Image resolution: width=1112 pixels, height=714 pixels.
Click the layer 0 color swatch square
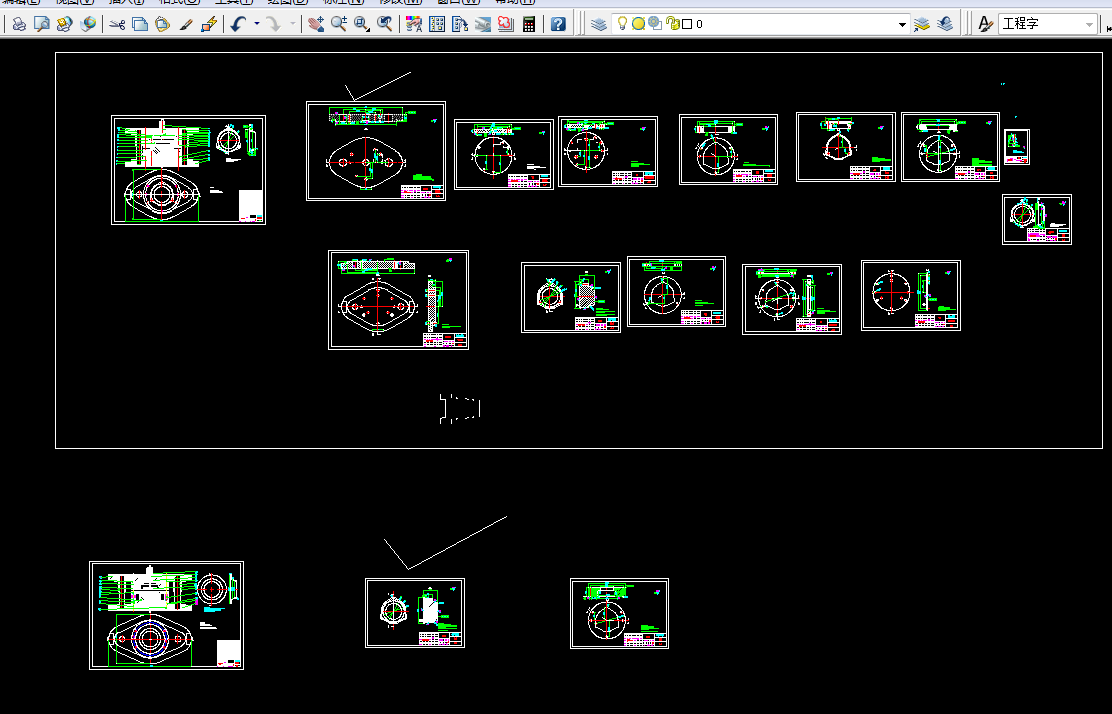click(686, 24)
